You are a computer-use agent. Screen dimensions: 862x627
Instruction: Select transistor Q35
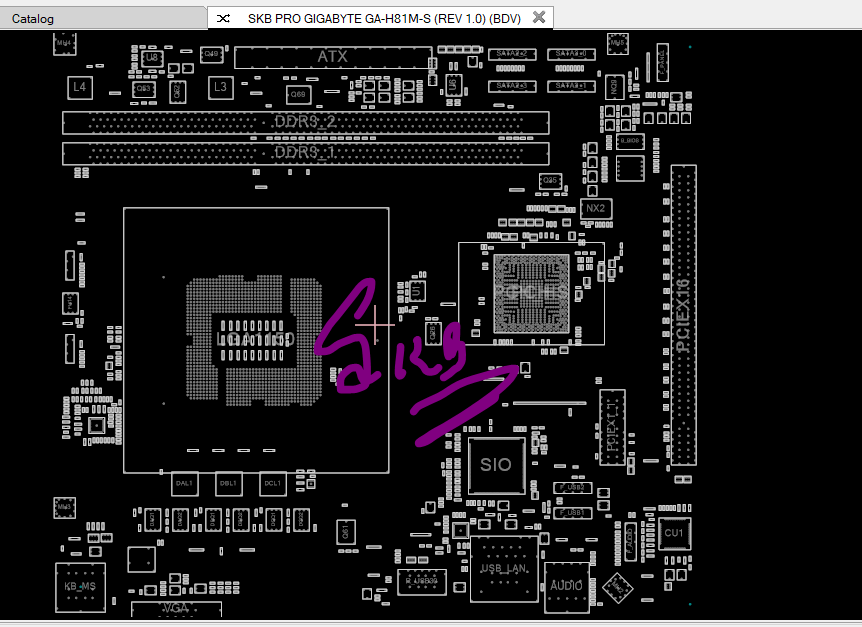pyautogui.click(x=550, y=181)
